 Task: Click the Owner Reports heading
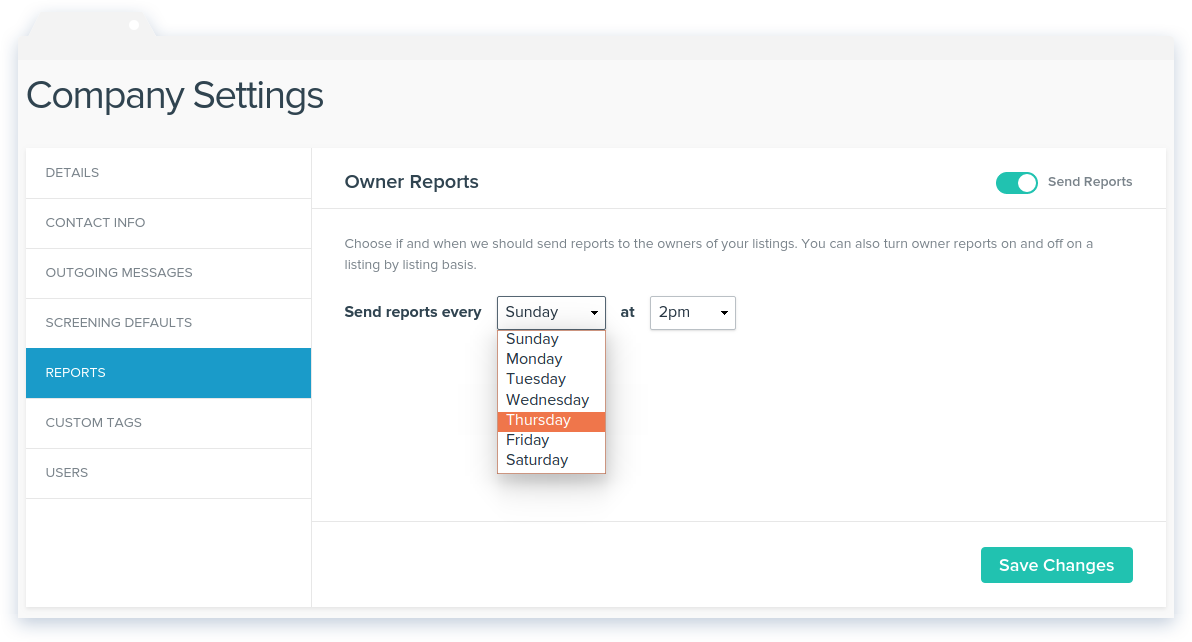click(x=411, y=182)
